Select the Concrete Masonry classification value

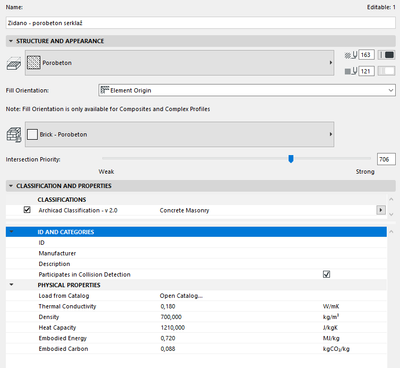pos(184,210)
